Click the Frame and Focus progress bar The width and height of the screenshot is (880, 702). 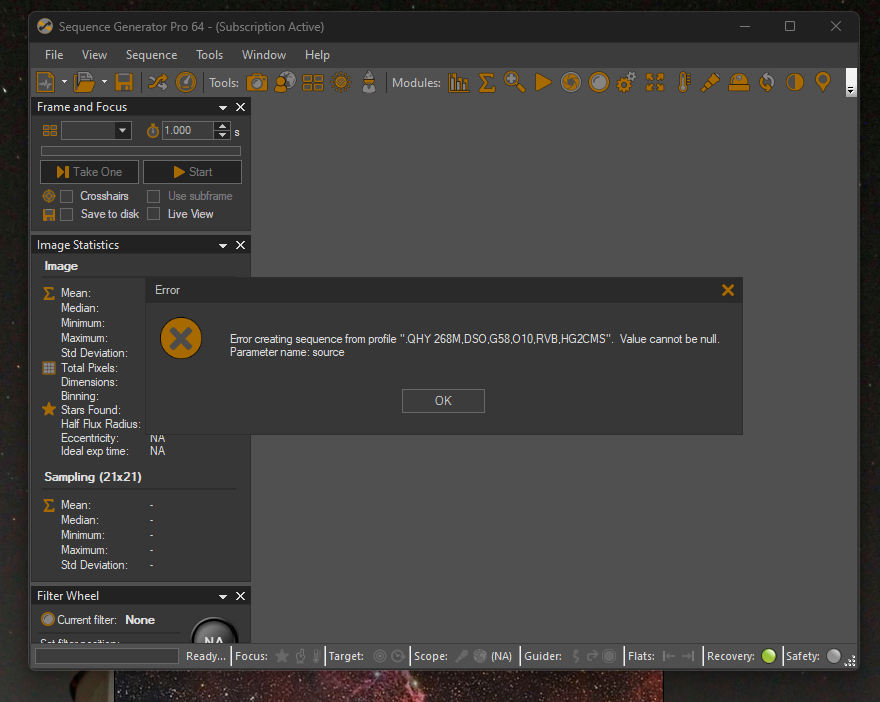pyautogui.click(x=141, y=151)
